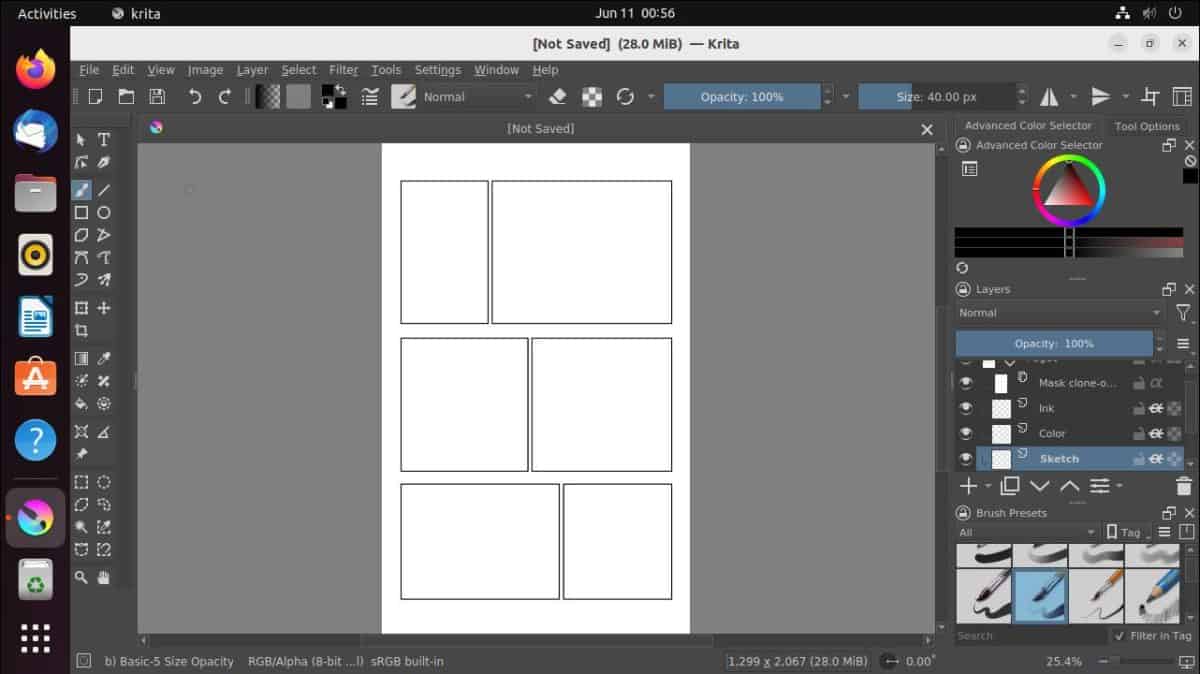Hide the Ink layer
The width and height of the screenshot is (1200, 674).
pos(964,408)
